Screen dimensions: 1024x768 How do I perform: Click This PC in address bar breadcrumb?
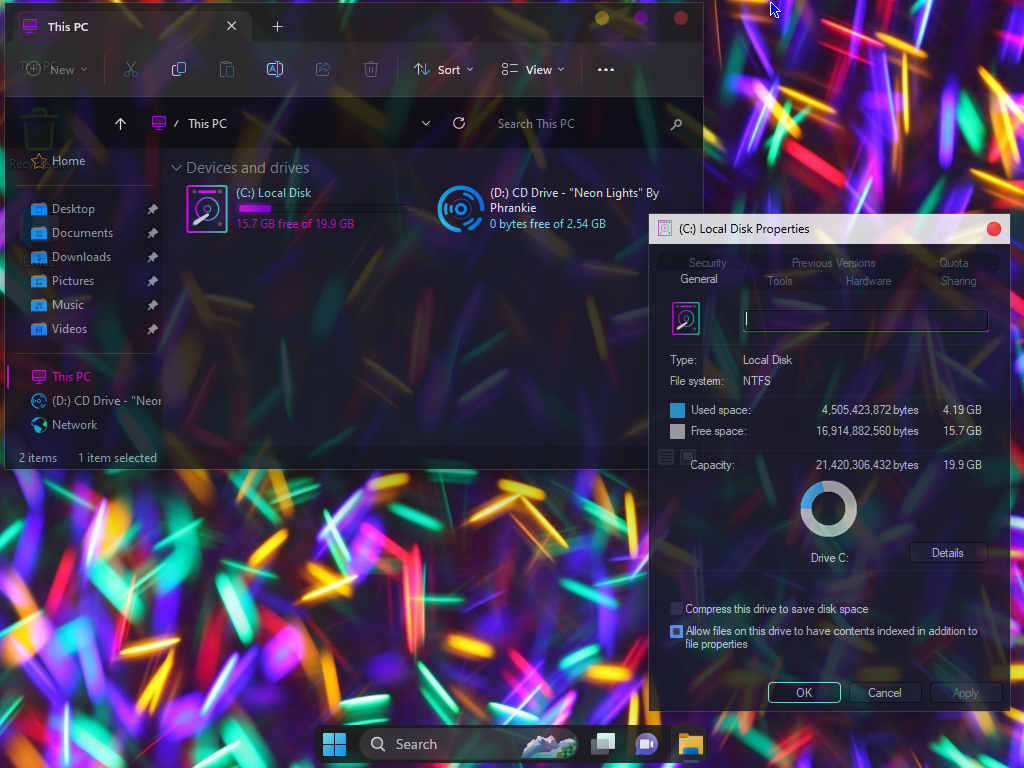(207, 123)
